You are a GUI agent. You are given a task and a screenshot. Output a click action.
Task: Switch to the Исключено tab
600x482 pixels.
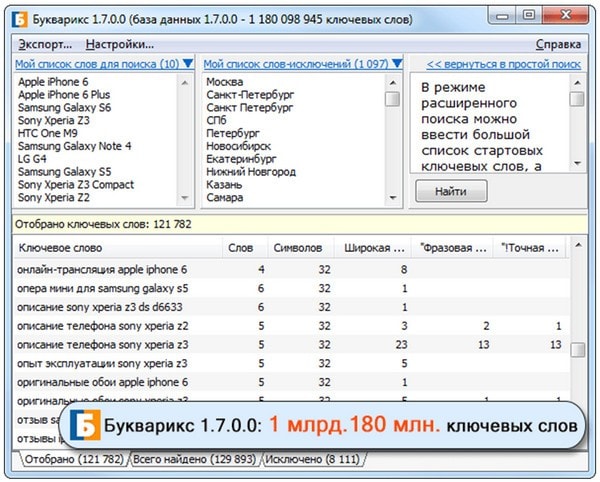[314, 459]
